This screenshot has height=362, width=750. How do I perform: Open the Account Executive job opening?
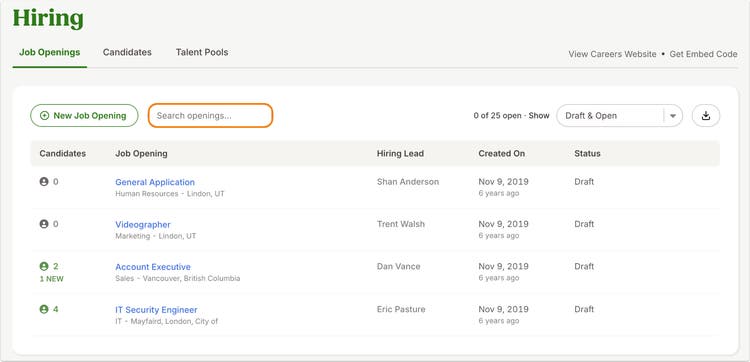[x=153, y=267]
